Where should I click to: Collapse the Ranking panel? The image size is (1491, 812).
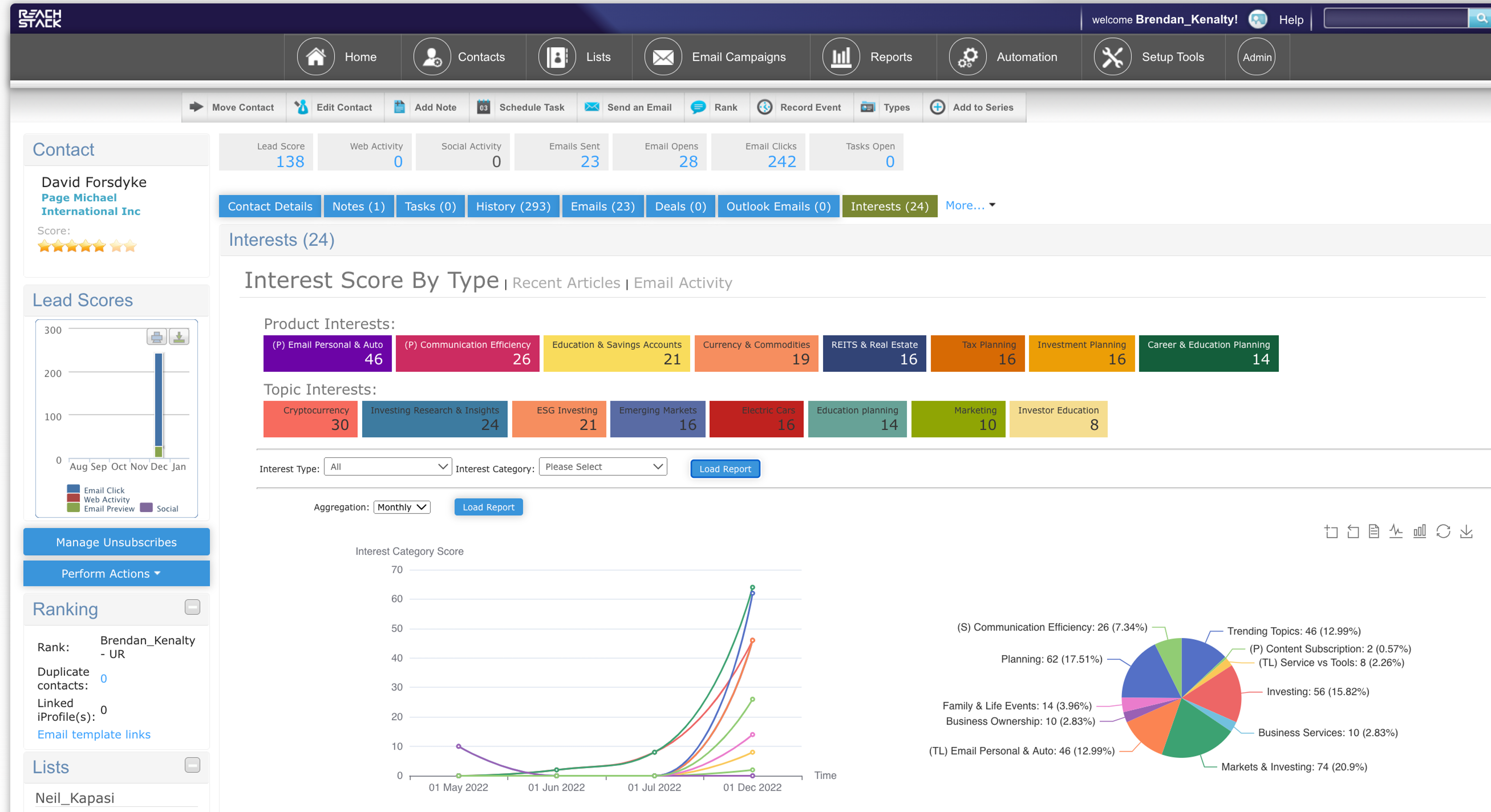tap(192, 607)
